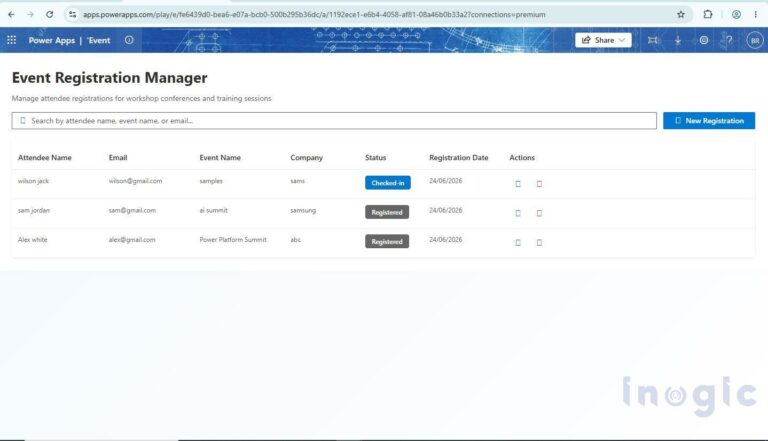768x441 pixels.
Task: Edit the Alex white registration
Action: click(518, 243)
